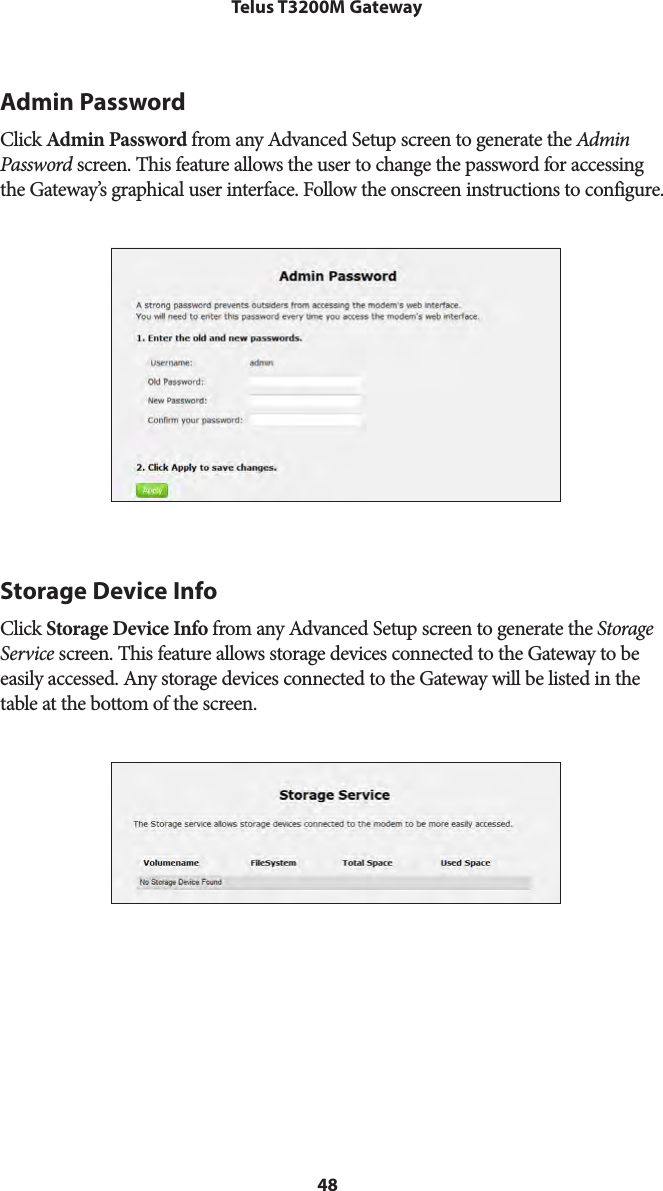Focus the Old Password input field
Viewport: 663px width, 1191px height.
pos(305,381)
